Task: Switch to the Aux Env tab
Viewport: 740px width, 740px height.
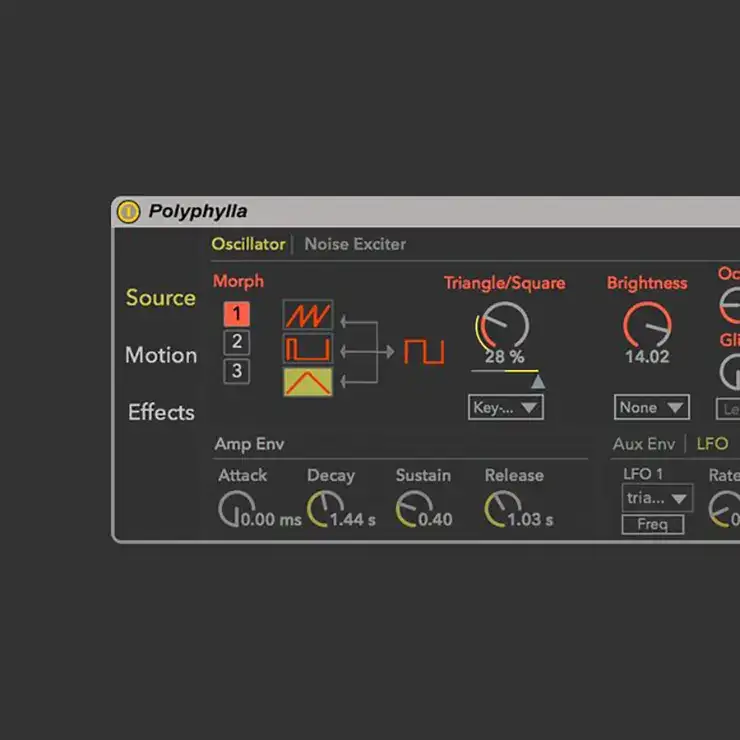Action: [644, 444]
